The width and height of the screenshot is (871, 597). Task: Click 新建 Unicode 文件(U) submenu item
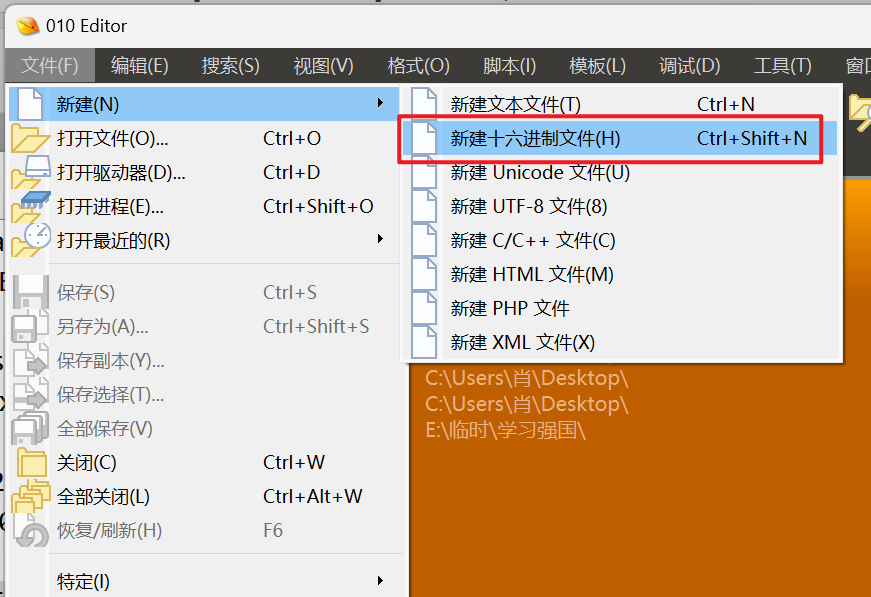point(621,172)
